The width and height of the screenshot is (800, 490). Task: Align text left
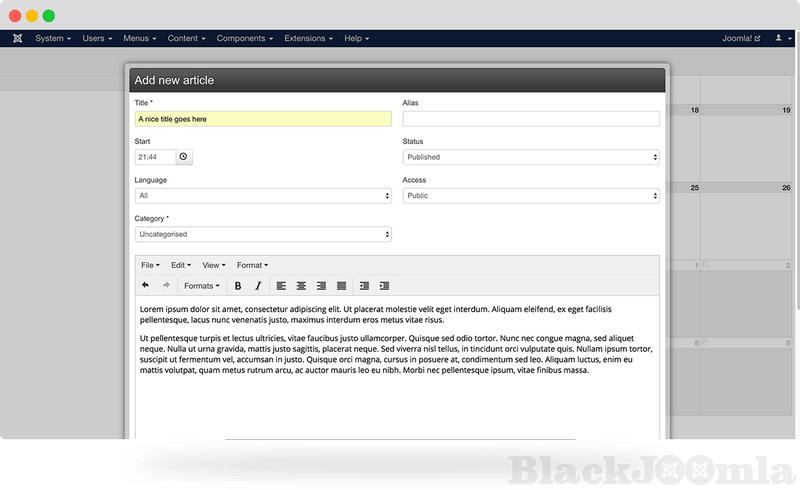click(281, 286)
